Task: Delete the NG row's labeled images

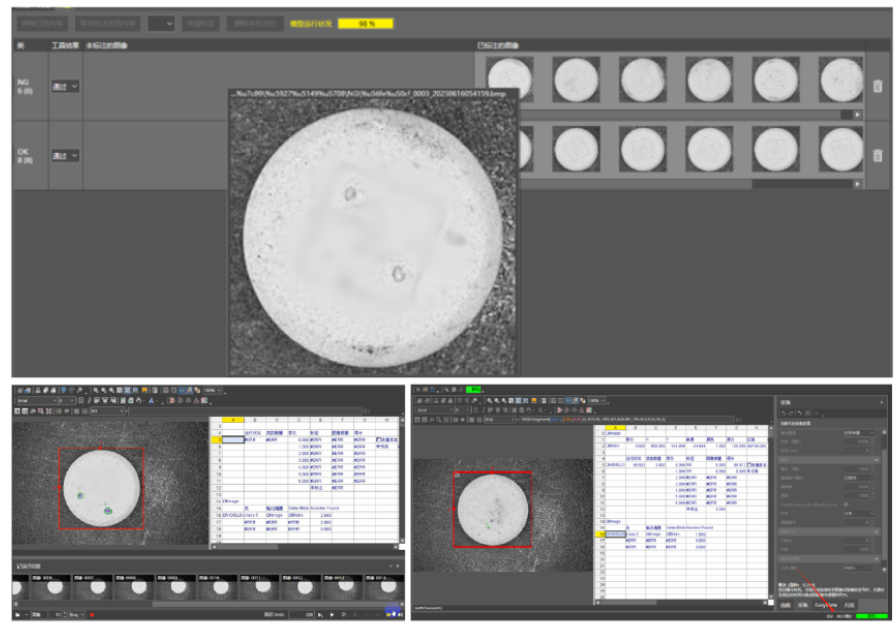Action: pos(877,87)
